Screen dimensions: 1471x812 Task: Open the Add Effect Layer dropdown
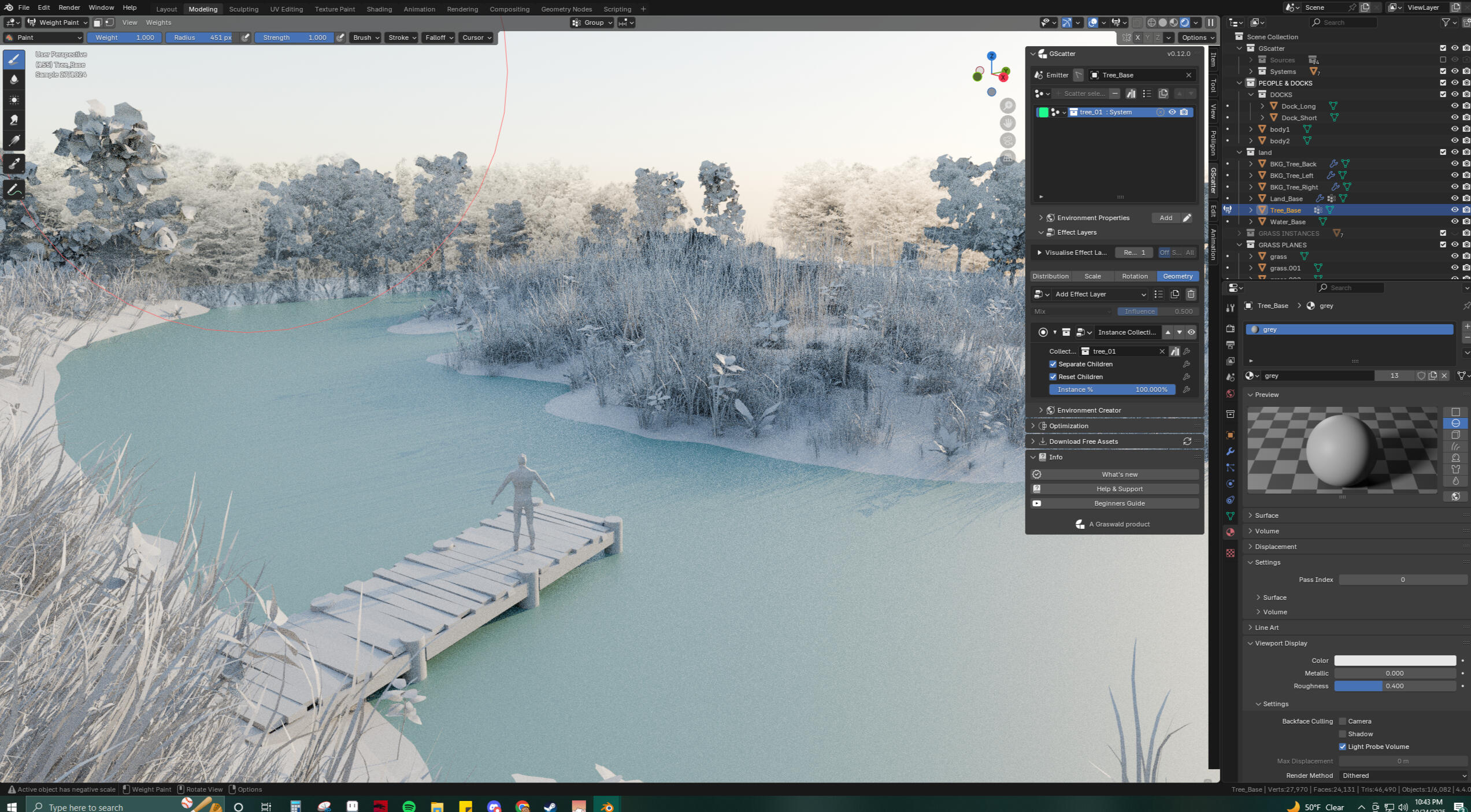coord(1099,294)
